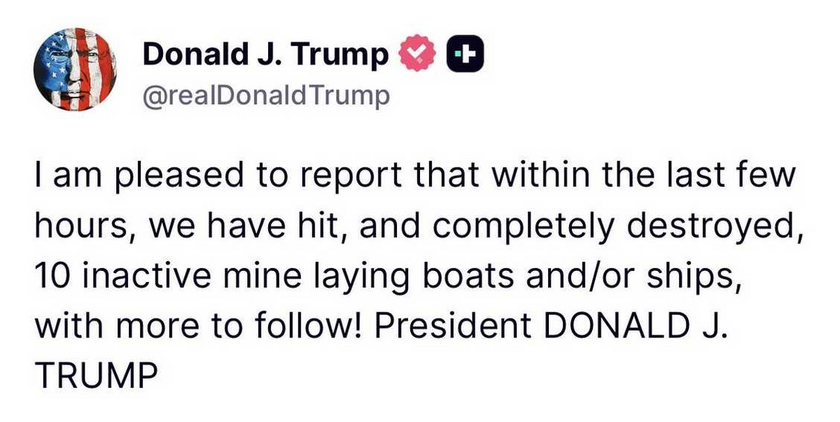Click the words "mine laying boats"
840x422 pixels.
(324, 275)
